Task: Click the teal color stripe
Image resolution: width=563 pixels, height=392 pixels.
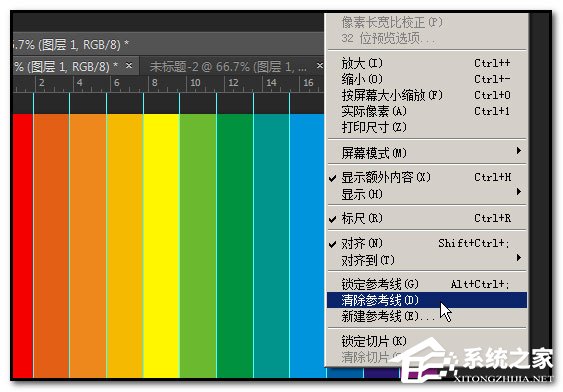Action: click(x=271, y=246)
